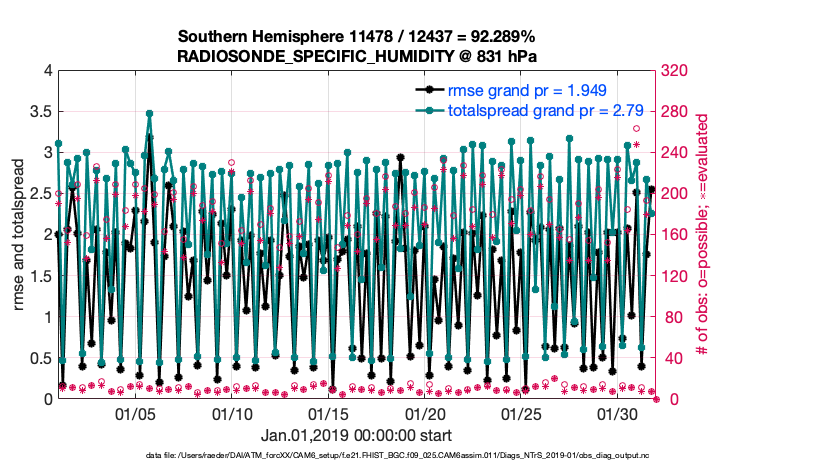The image size is (830, 470).
Task: Click the teal totalspread legend line marker
Action: pos(429,110)
